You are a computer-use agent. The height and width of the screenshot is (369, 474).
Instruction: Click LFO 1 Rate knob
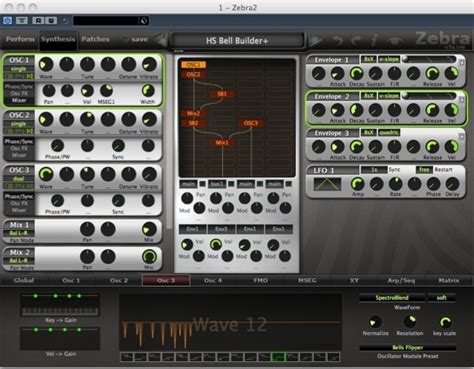395,184
